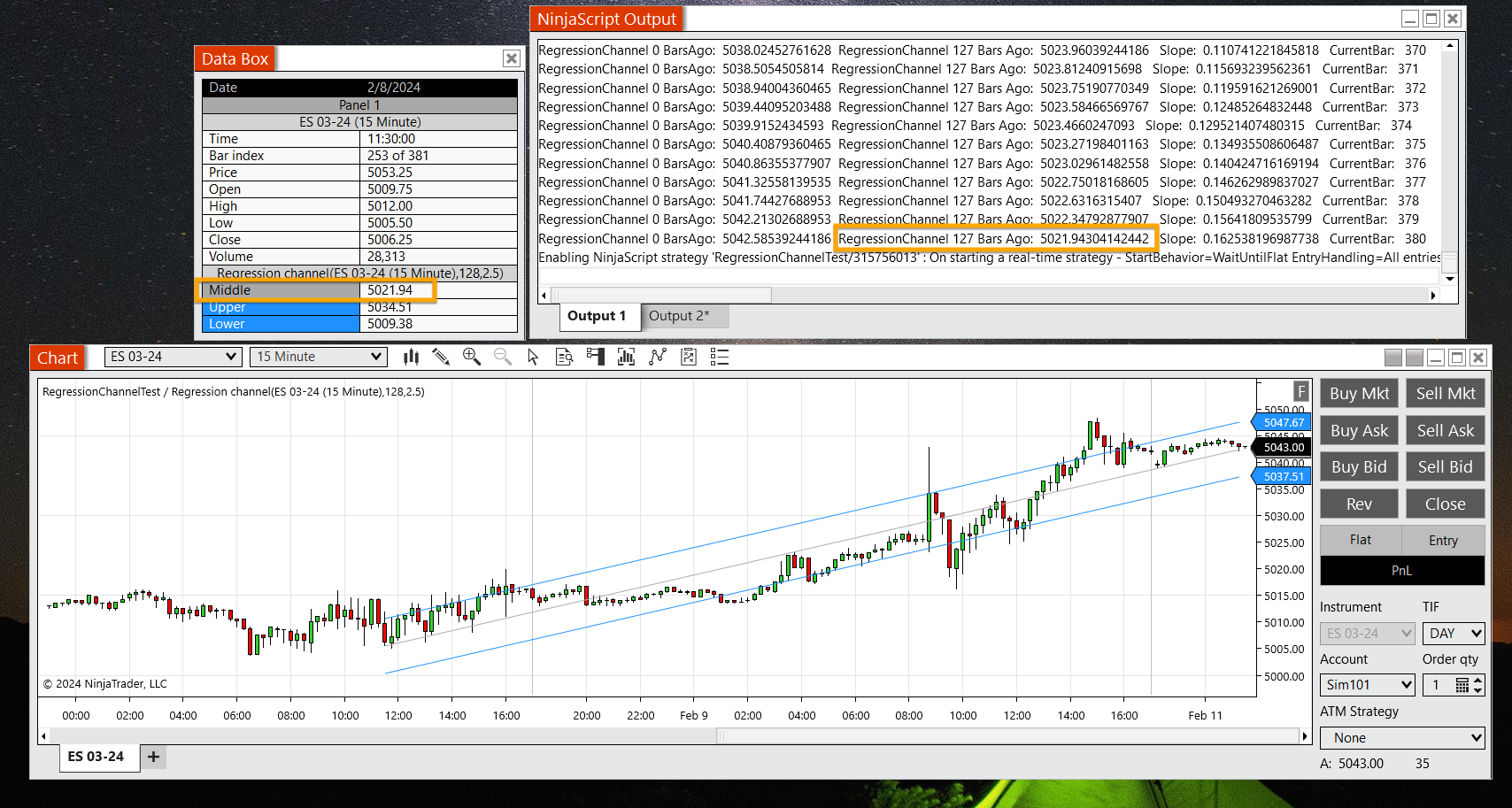
Task: Click the first gray link button in Chart title bar
Action: click(1393, 358)
